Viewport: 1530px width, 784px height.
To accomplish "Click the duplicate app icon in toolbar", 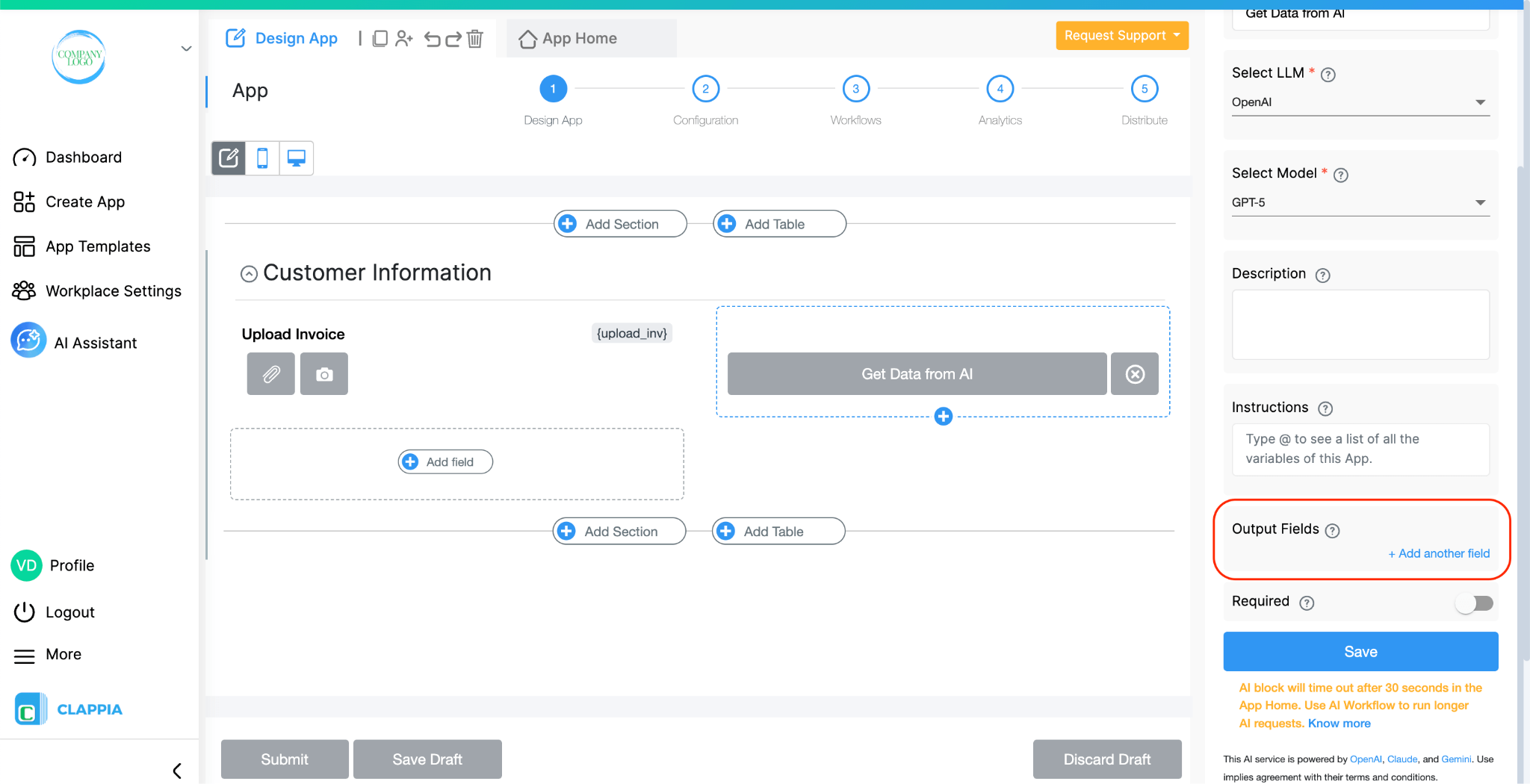I will tap(380, 38).
